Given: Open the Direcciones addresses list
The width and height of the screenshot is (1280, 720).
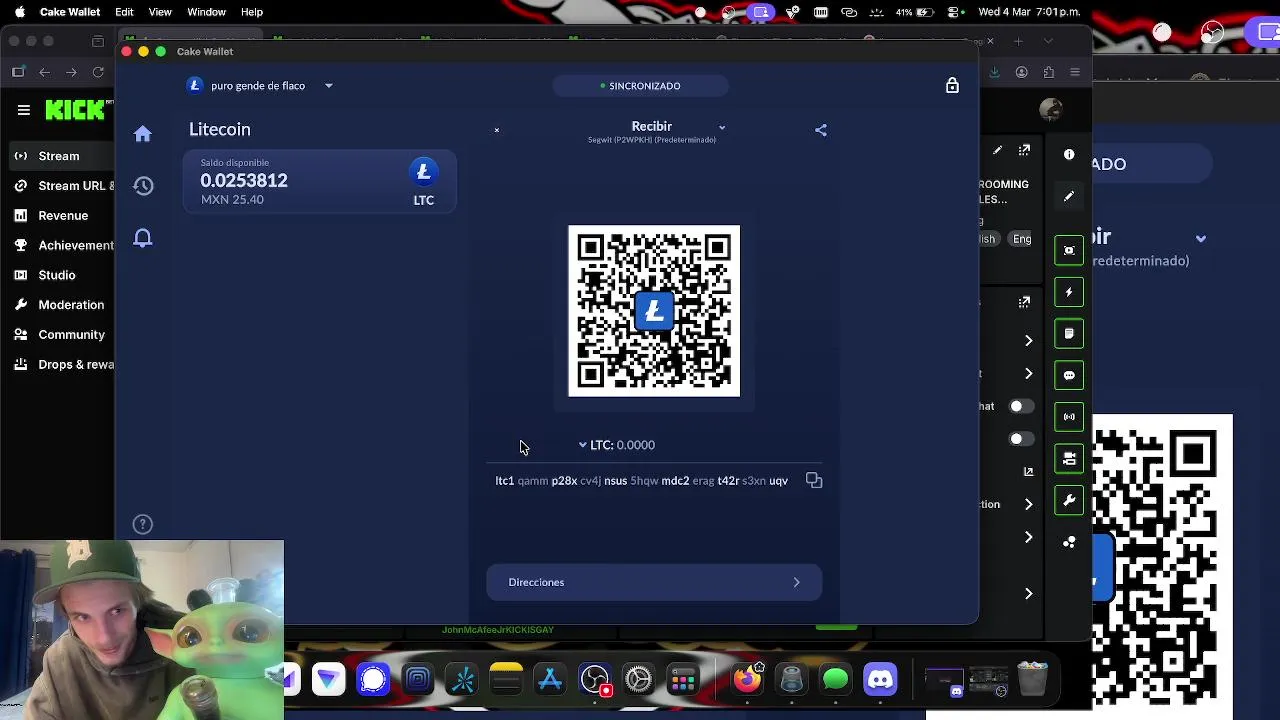Looking at the screenshot, I should [654, 582].
